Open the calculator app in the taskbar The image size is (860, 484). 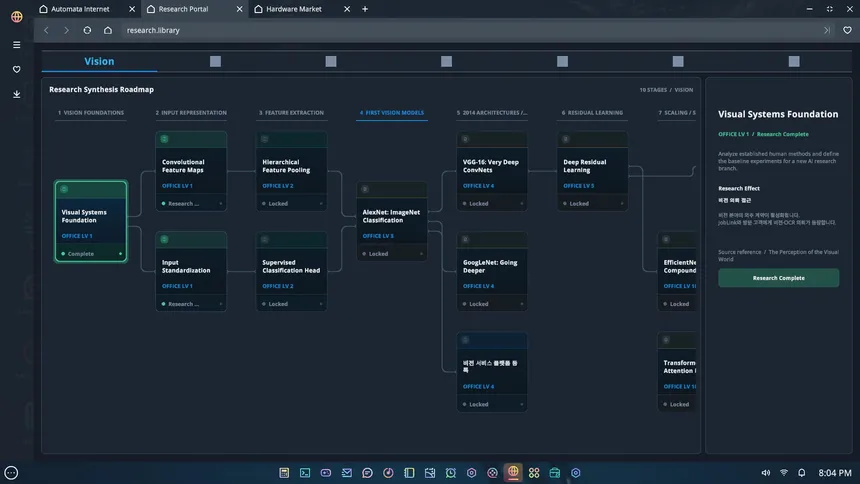[284, 472]
